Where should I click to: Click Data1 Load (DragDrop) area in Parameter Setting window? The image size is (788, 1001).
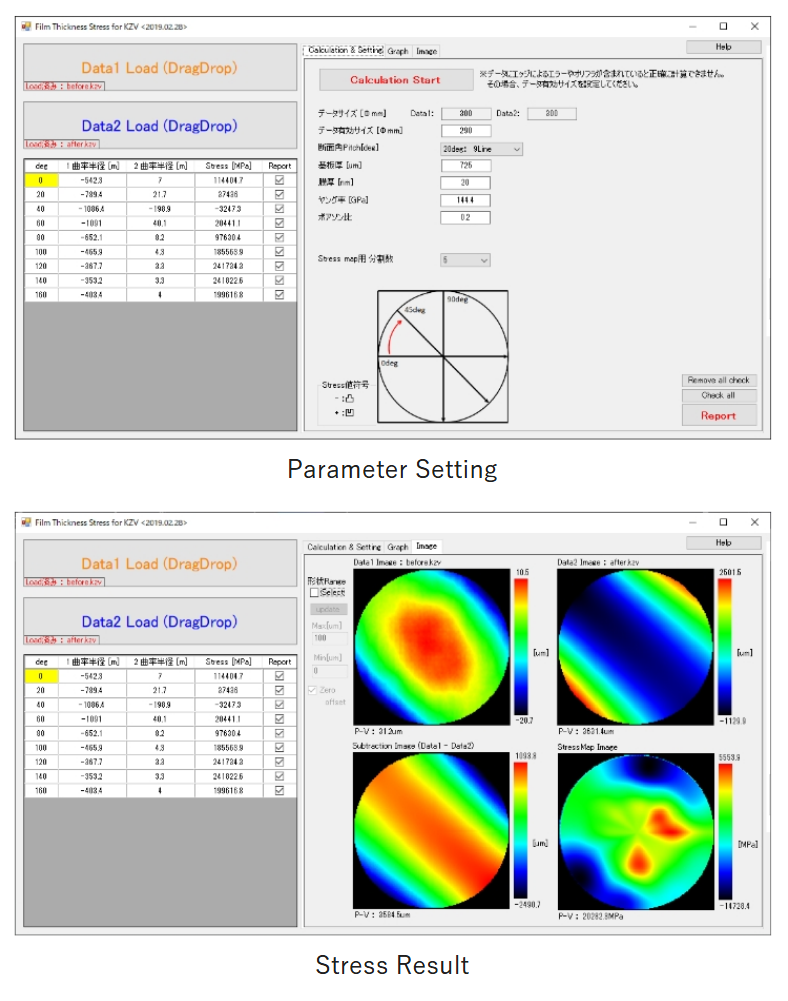tap(160, 68)
